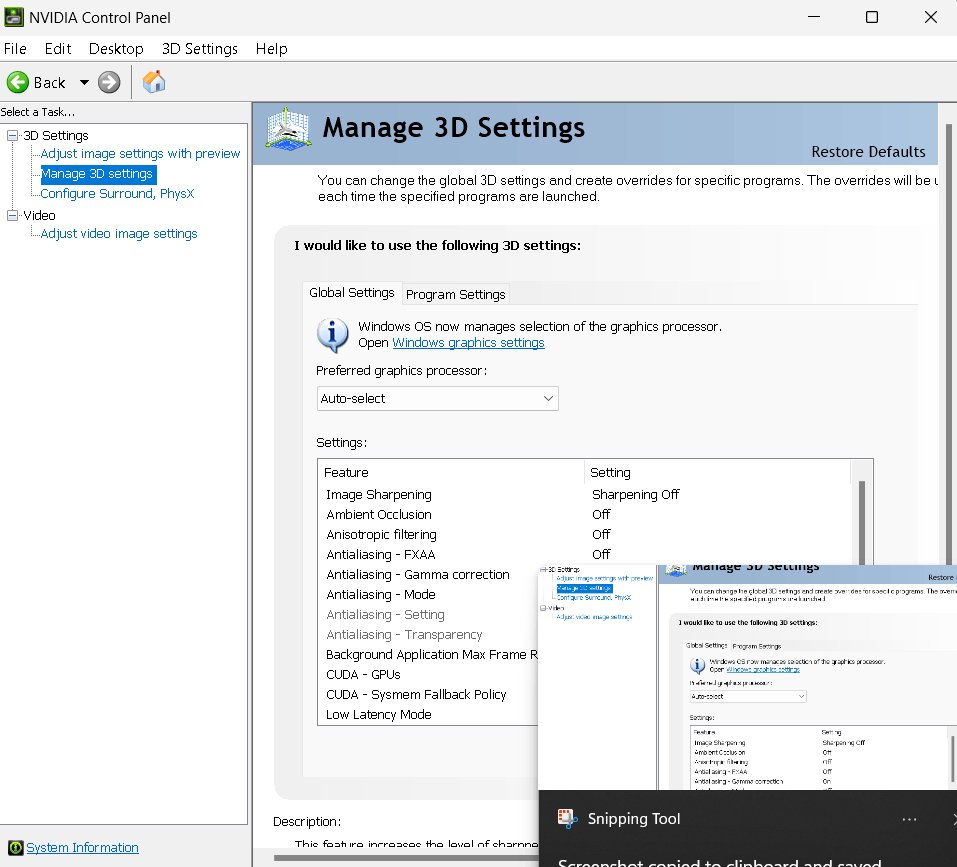Click the Snipping Tool notification icon
The width and height of the screenshot is (957, 867).
point(568,819)
